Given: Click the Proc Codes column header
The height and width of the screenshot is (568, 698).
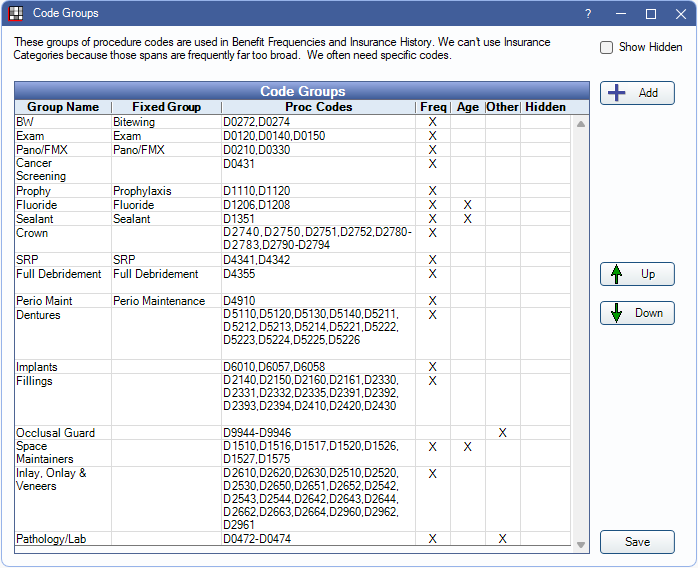Looking at the screenshot, I should tap(318, 107).
